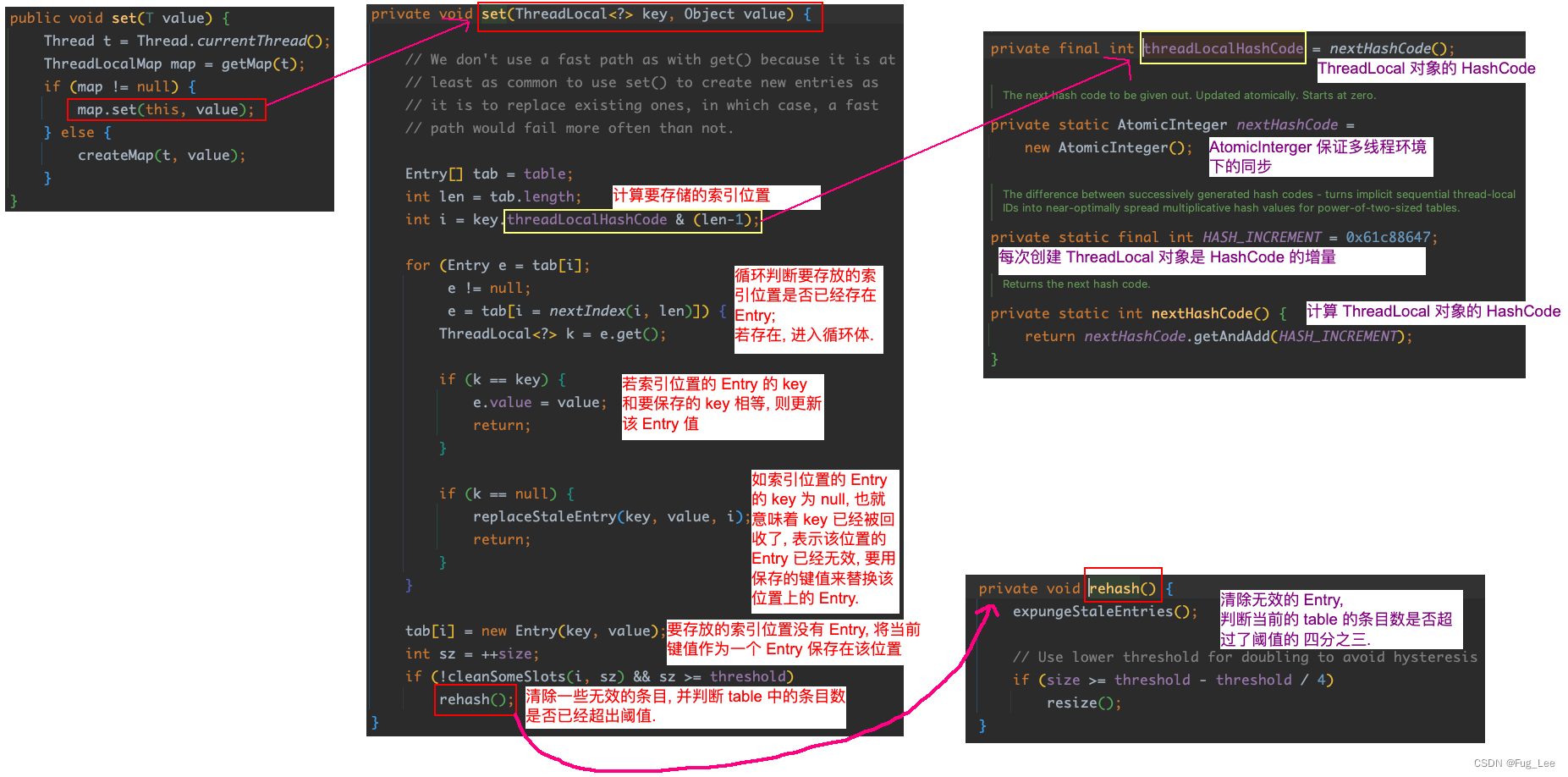
Task: Click annotation '每次创建 ThreadLocal 对象是 HashCode 的增量'
Action: pyautogui.click(x=1168, y=257)
